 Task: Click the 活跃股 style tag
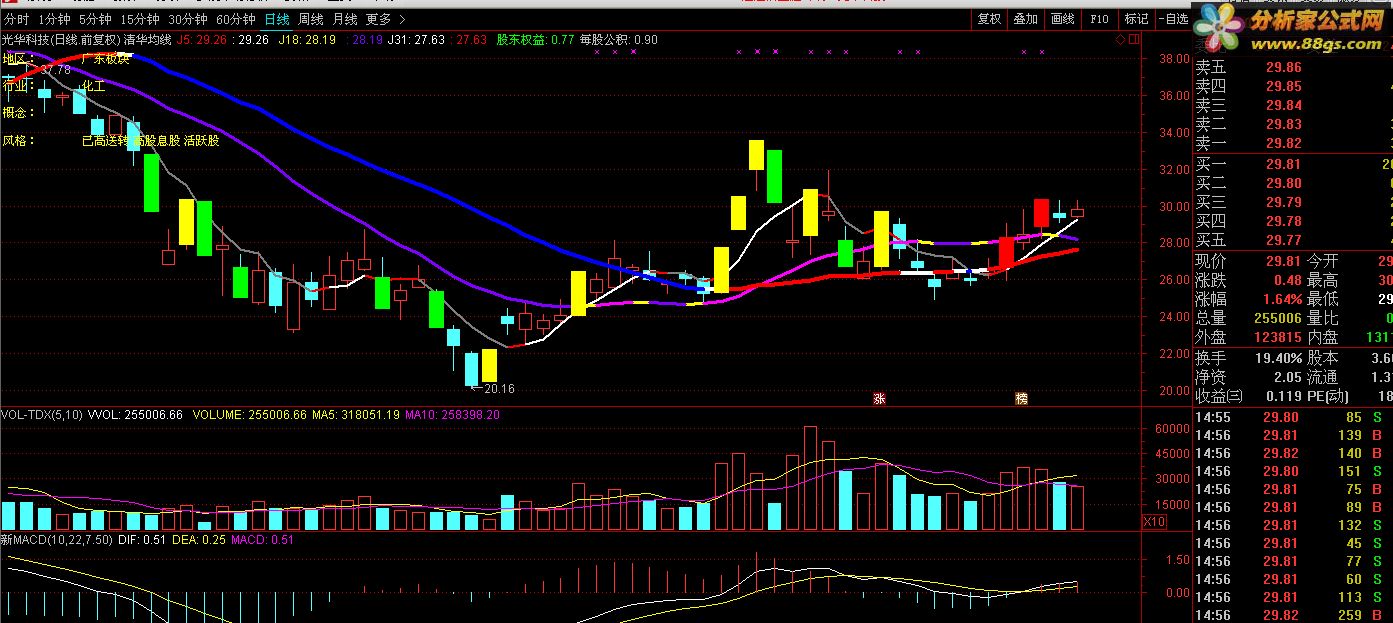202,140
